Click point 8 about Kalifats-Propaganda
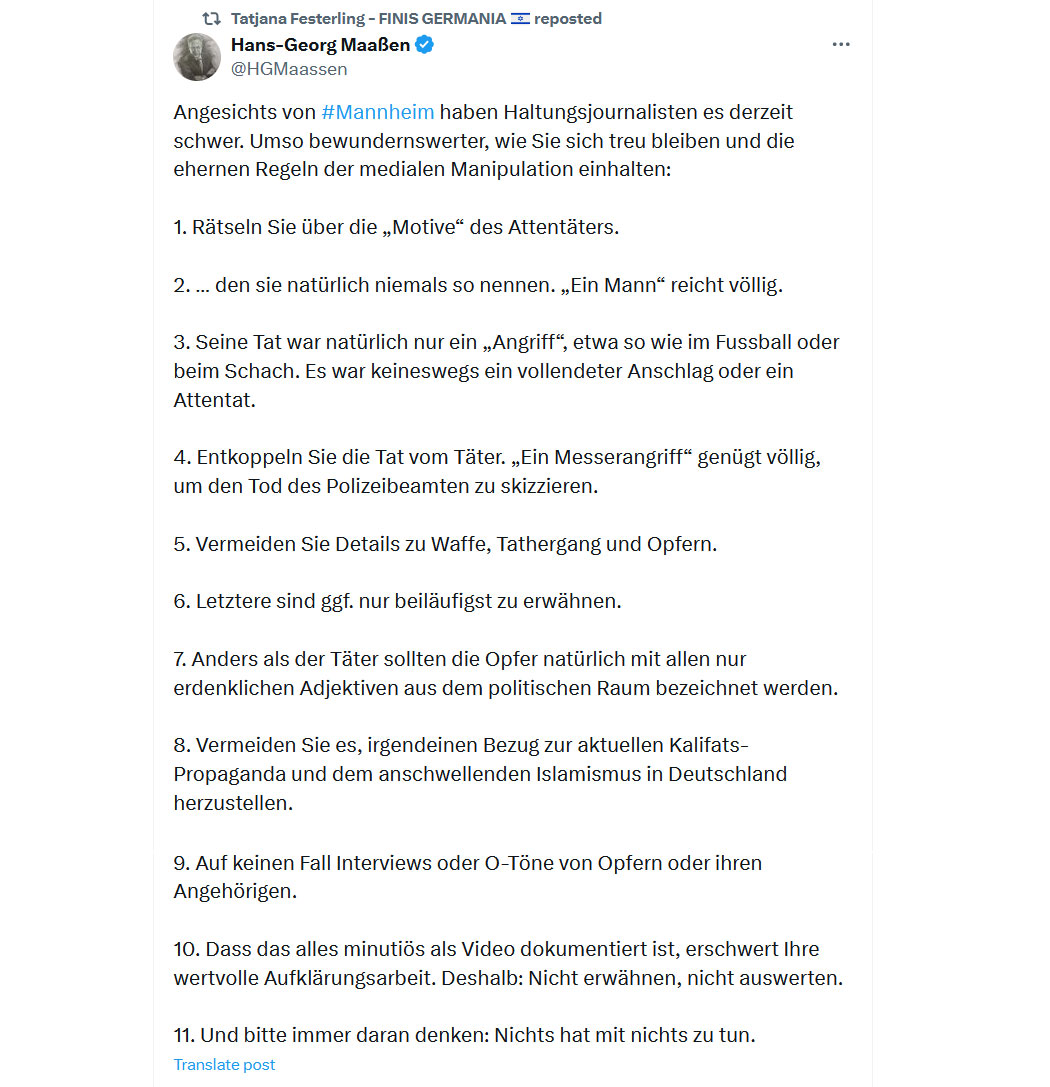 tap(480, 774)
